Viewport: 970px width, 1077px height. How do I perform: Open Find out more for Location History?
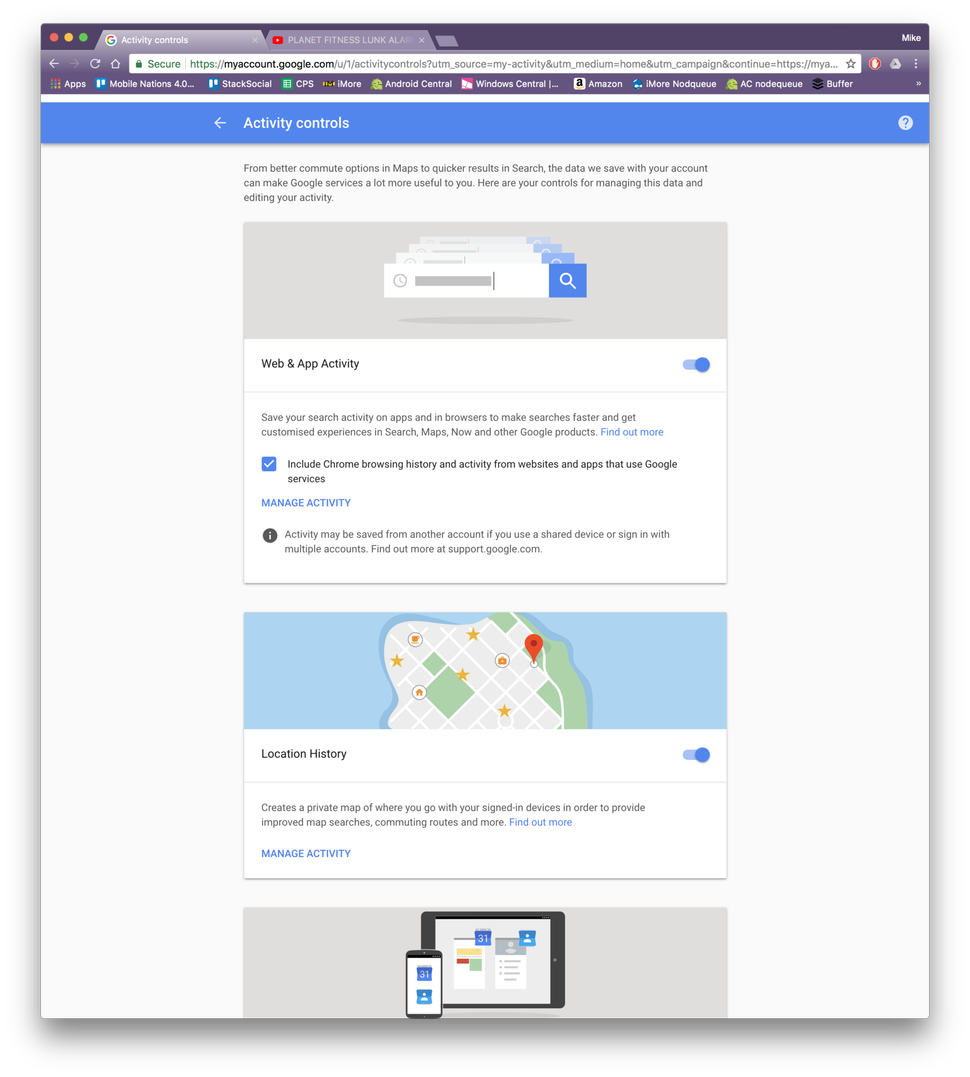[x=540, y=822]
